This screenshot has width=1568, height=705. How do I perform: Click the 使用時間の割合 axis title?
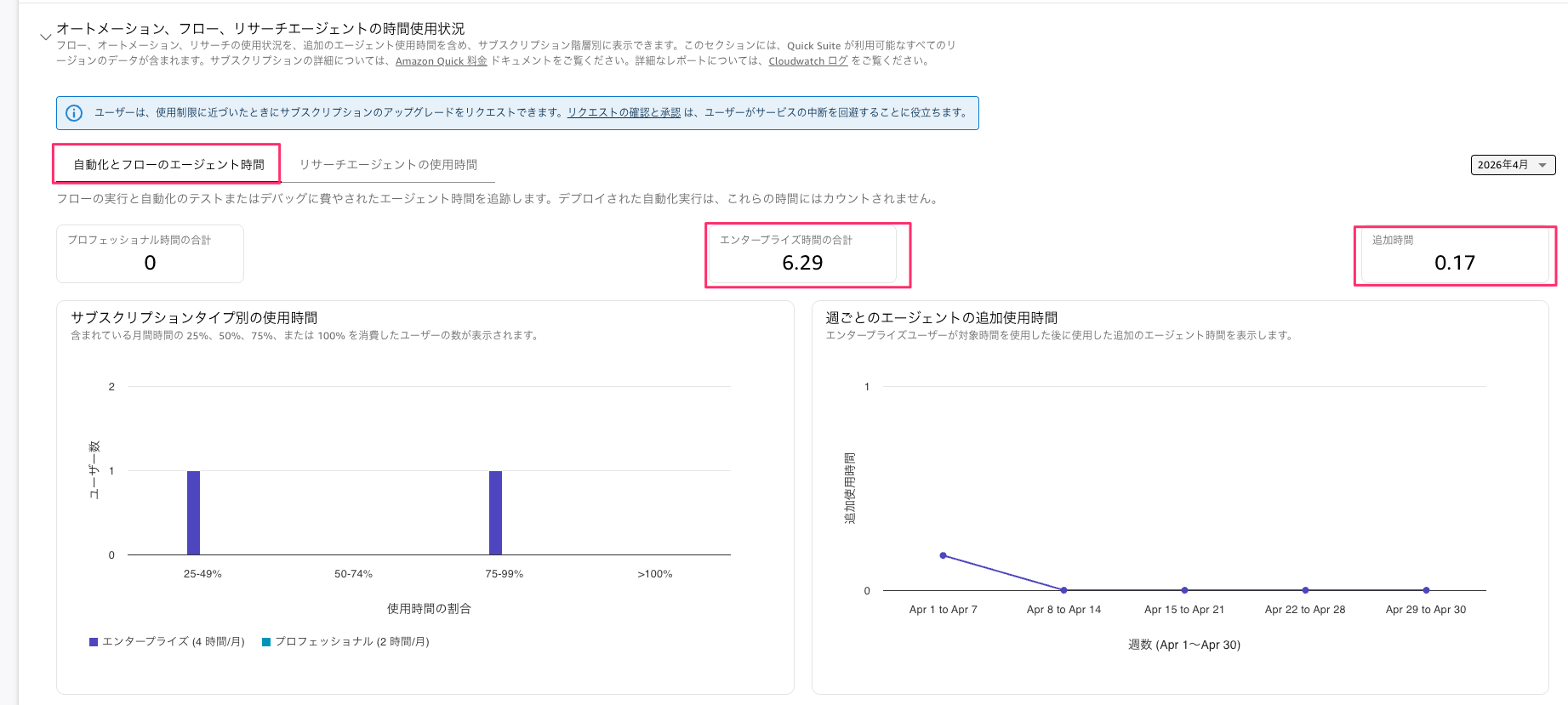click(429, 609)
